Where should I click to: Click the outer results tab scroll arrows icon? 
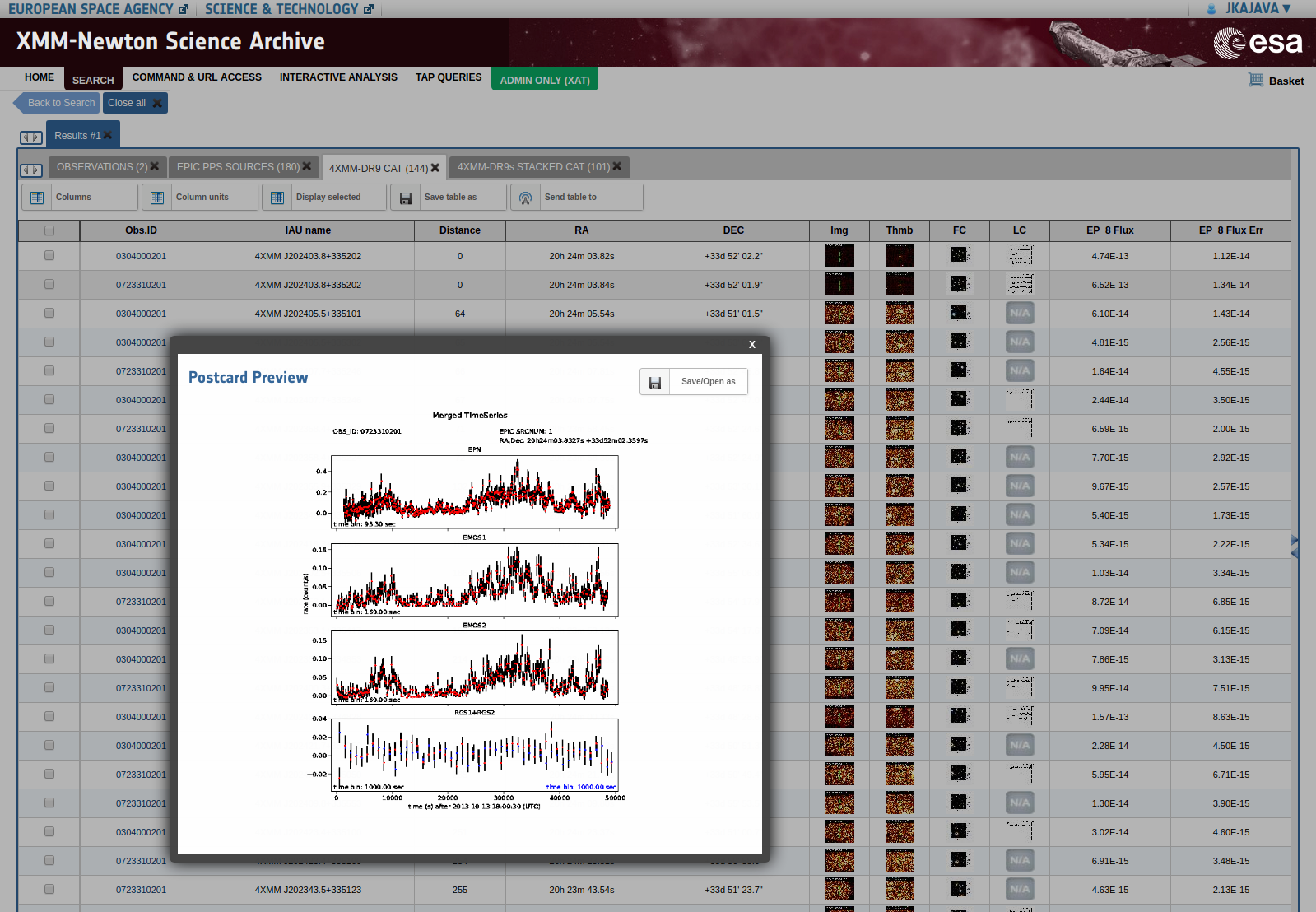point(31,137)
